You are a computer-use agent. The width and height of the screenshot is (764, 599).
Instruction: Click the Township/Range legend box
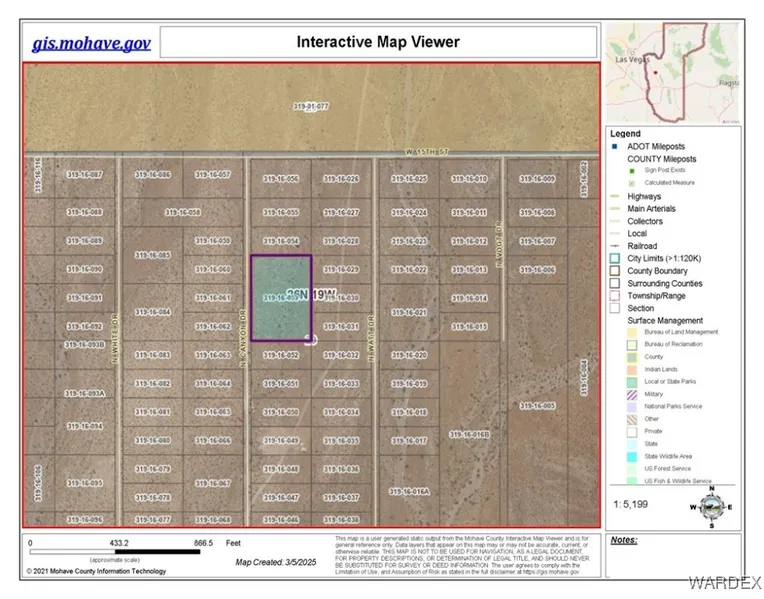pyautogui.click(x=616, y=295)
